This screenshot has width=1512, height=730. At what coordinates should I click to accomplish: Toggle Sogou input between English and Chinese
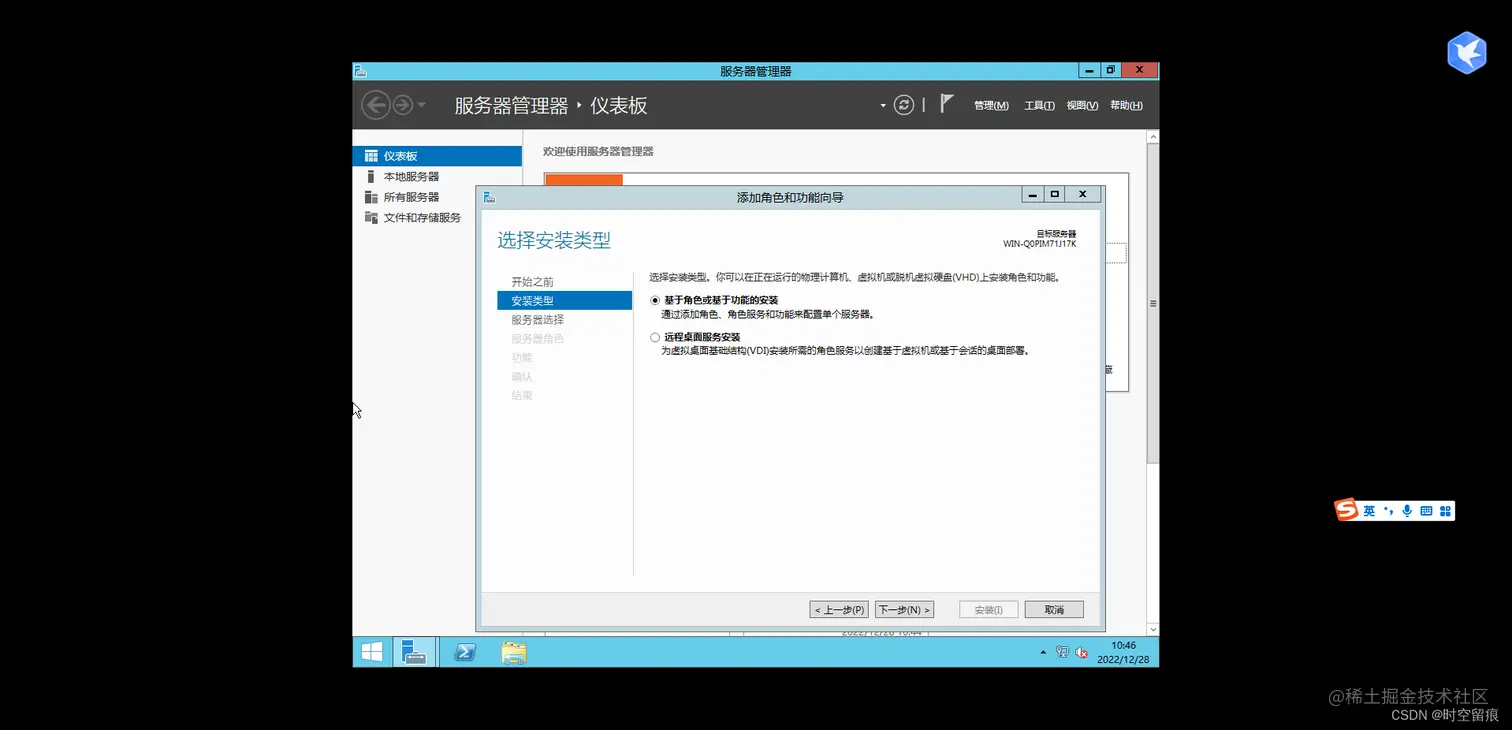click(x=1369, y=510)
